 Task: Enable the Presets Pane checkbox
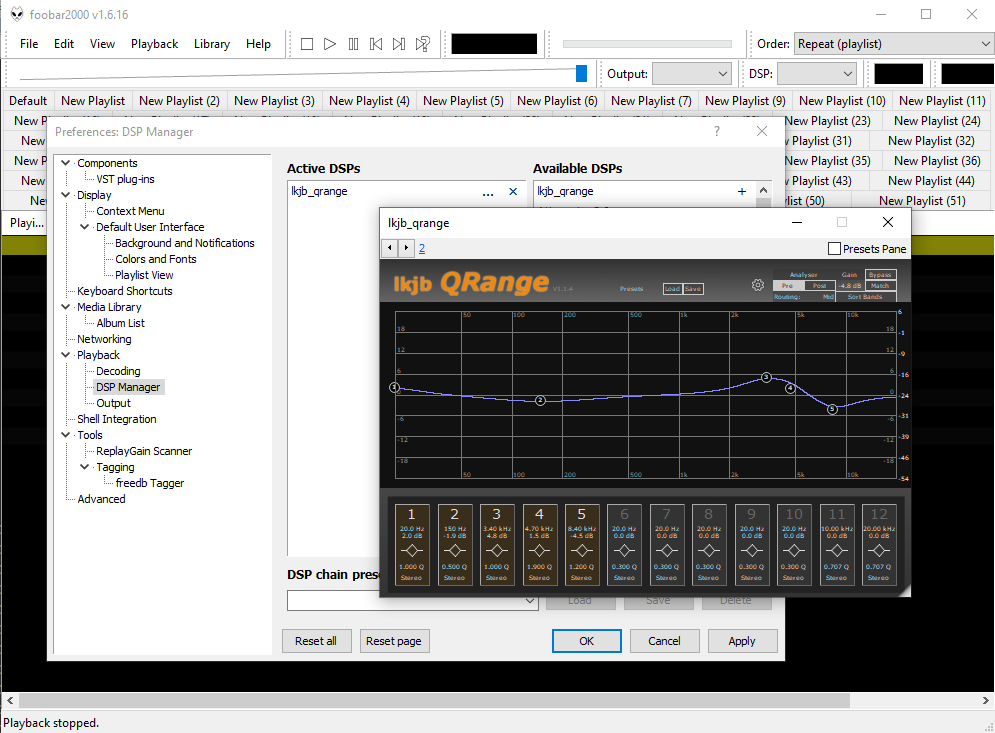tap(834, 249)
